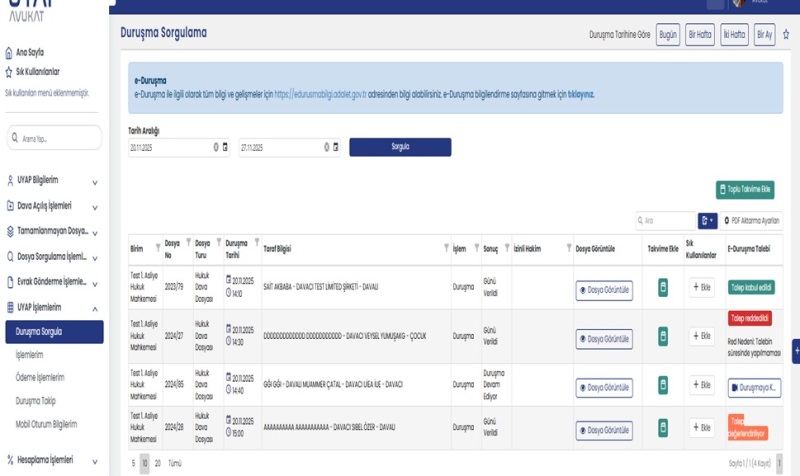800x476 pixels.
Task: Open PDF Aktarma Ayarları settings
Action: tap(752, 220)
